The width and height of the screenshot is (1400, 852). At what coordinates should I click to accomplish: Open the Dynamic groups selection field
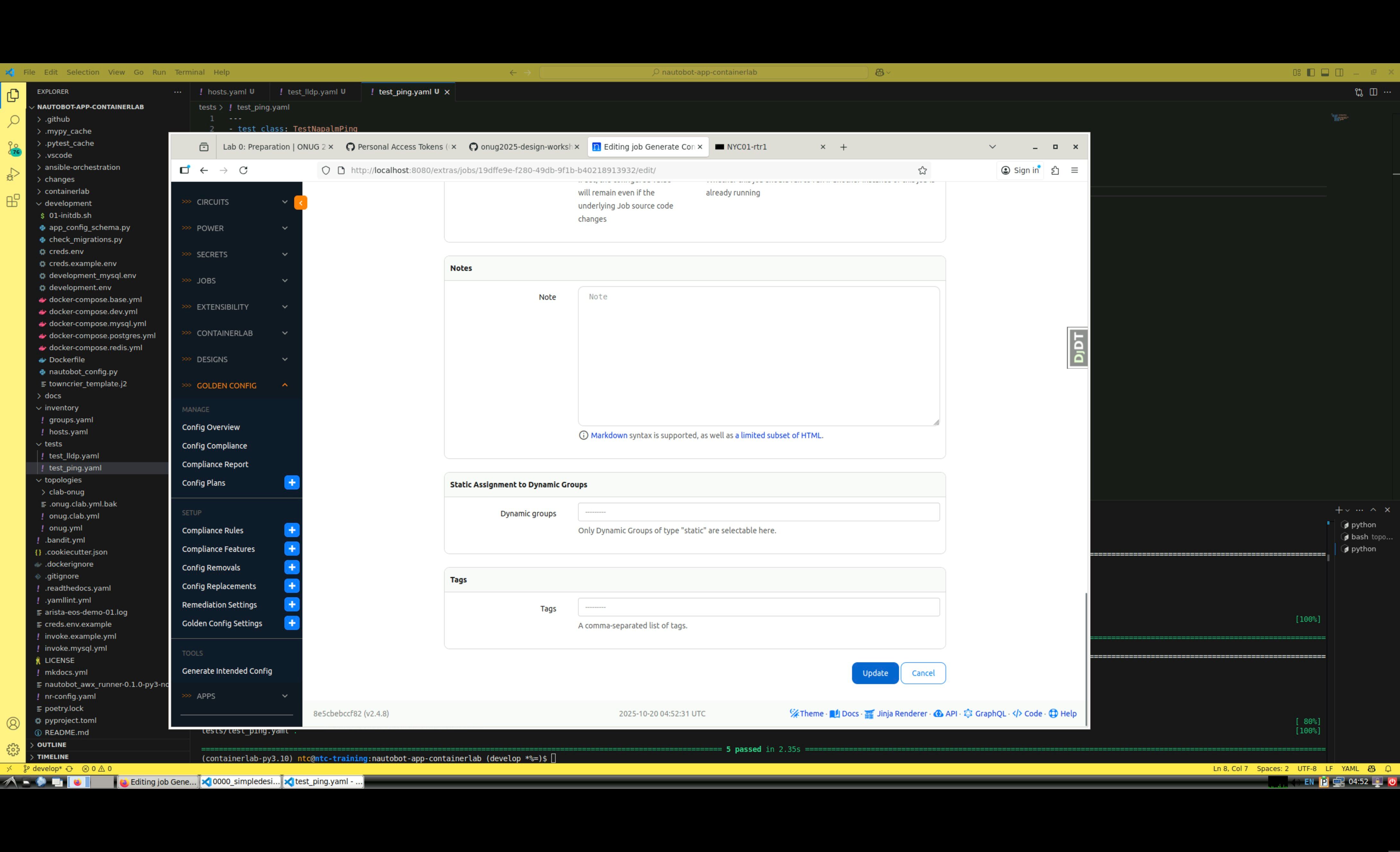(758, 512)
